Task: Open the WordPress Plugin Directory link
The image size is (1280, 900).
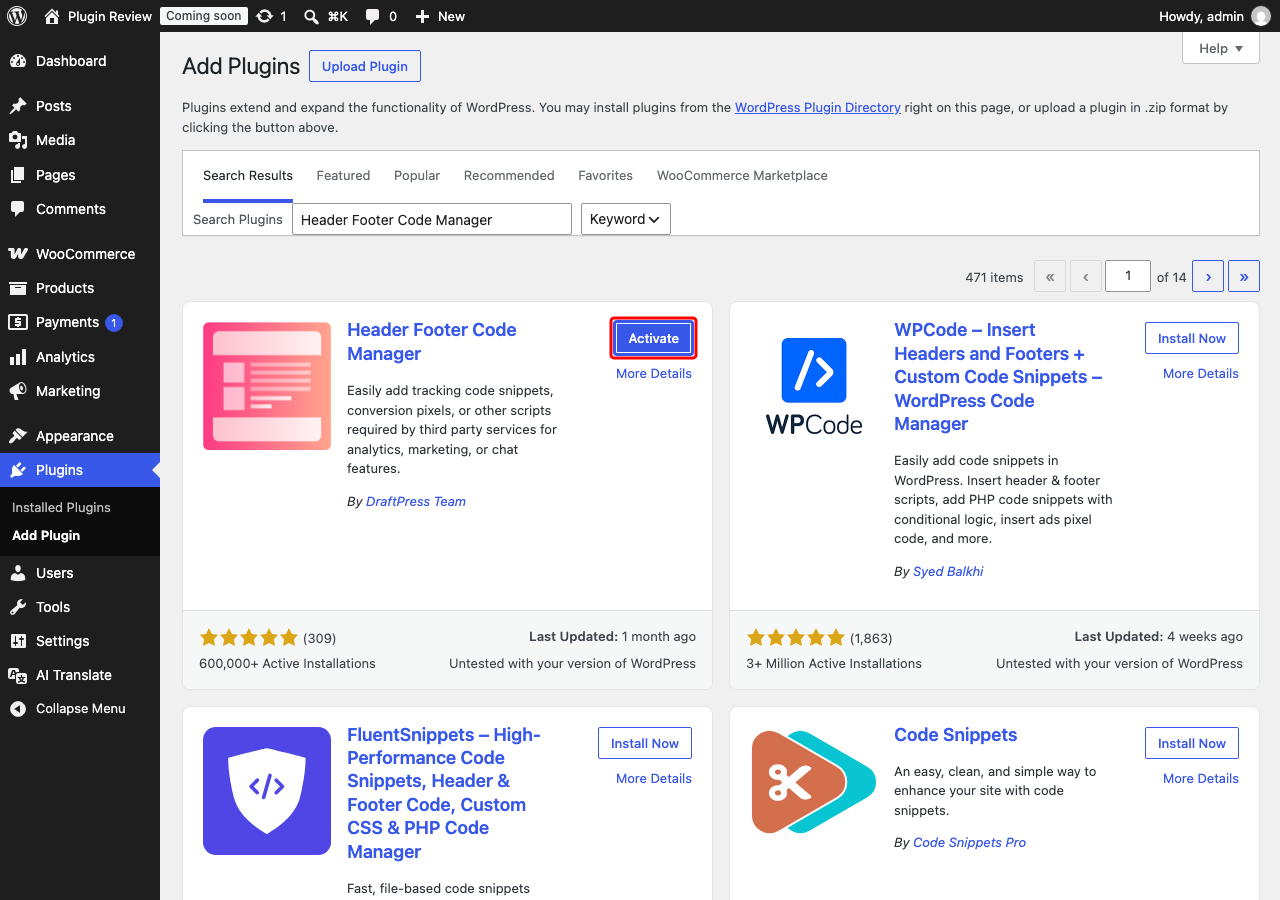Action: pyautogui.click(x=818, y=108)
